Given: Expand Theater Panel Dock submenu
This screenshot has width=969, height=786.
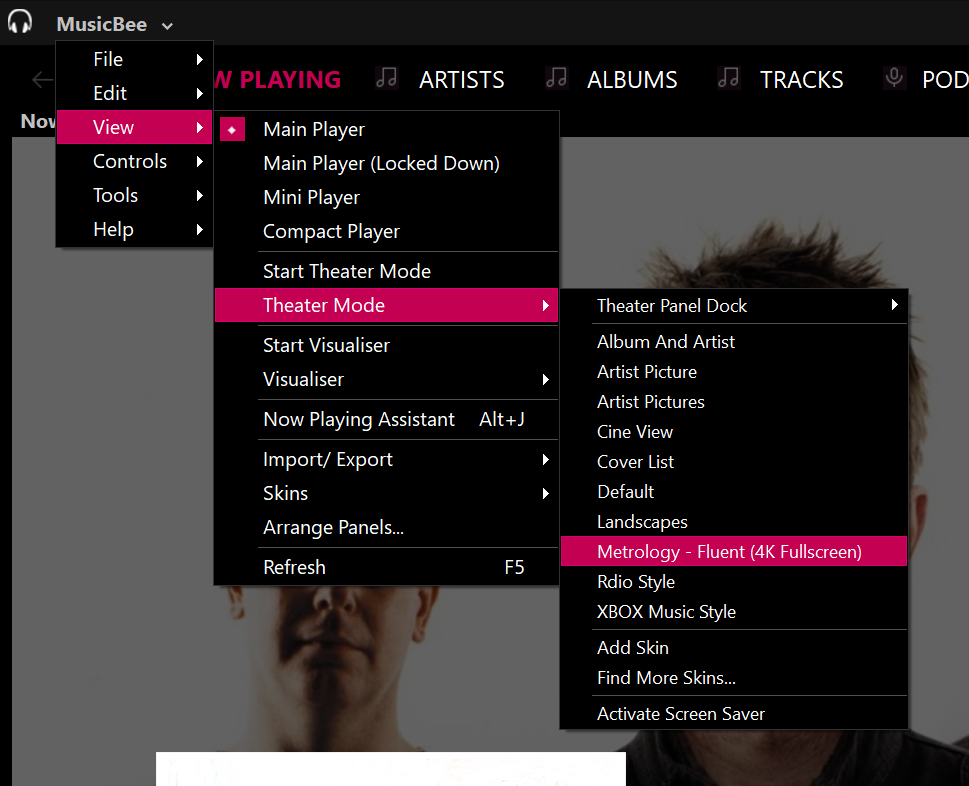Looking at the screenshot, I should coord(734,306).
